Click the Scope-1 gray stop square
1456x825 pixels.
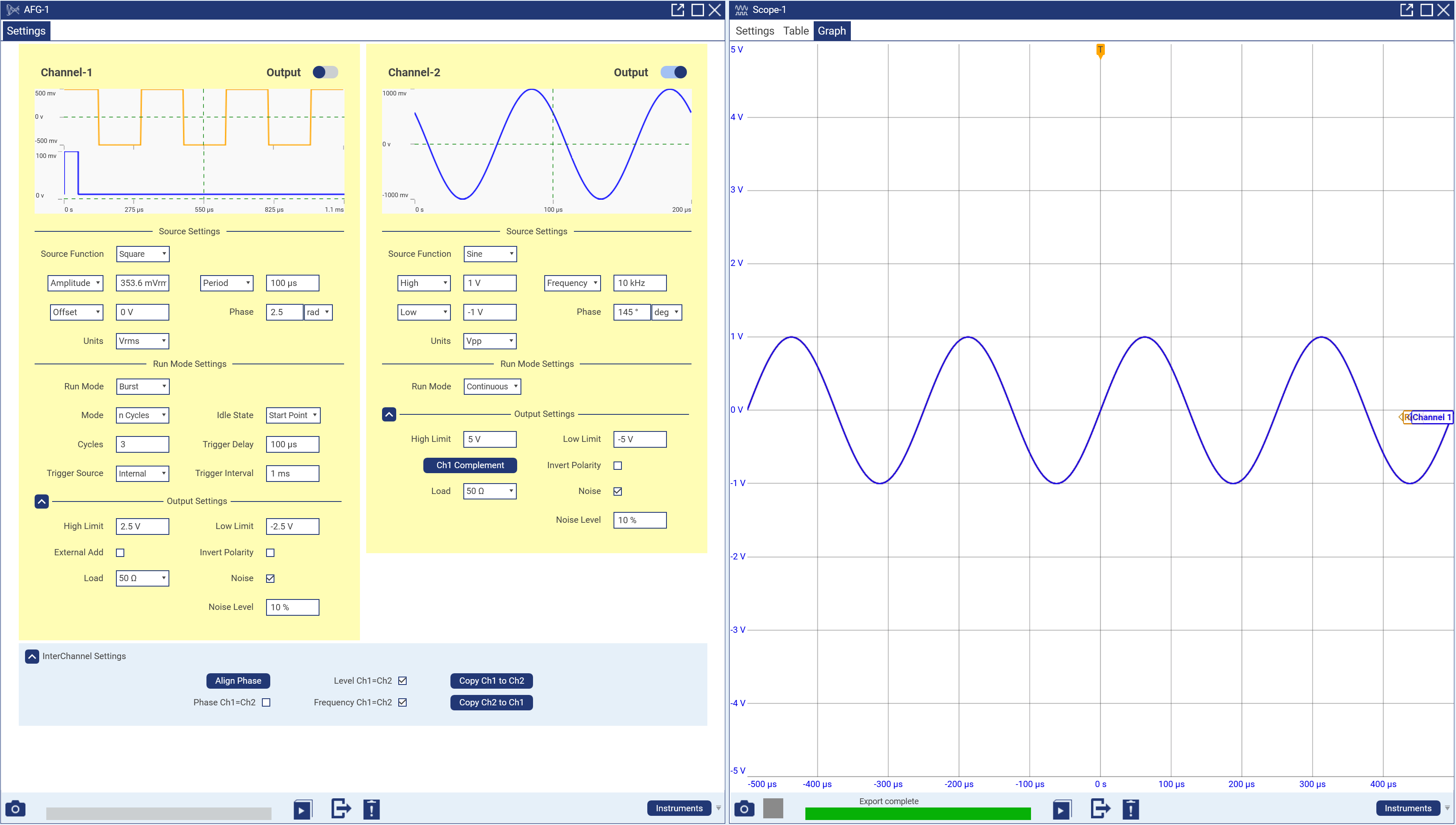pyautogui.click(x=773, y=809)
